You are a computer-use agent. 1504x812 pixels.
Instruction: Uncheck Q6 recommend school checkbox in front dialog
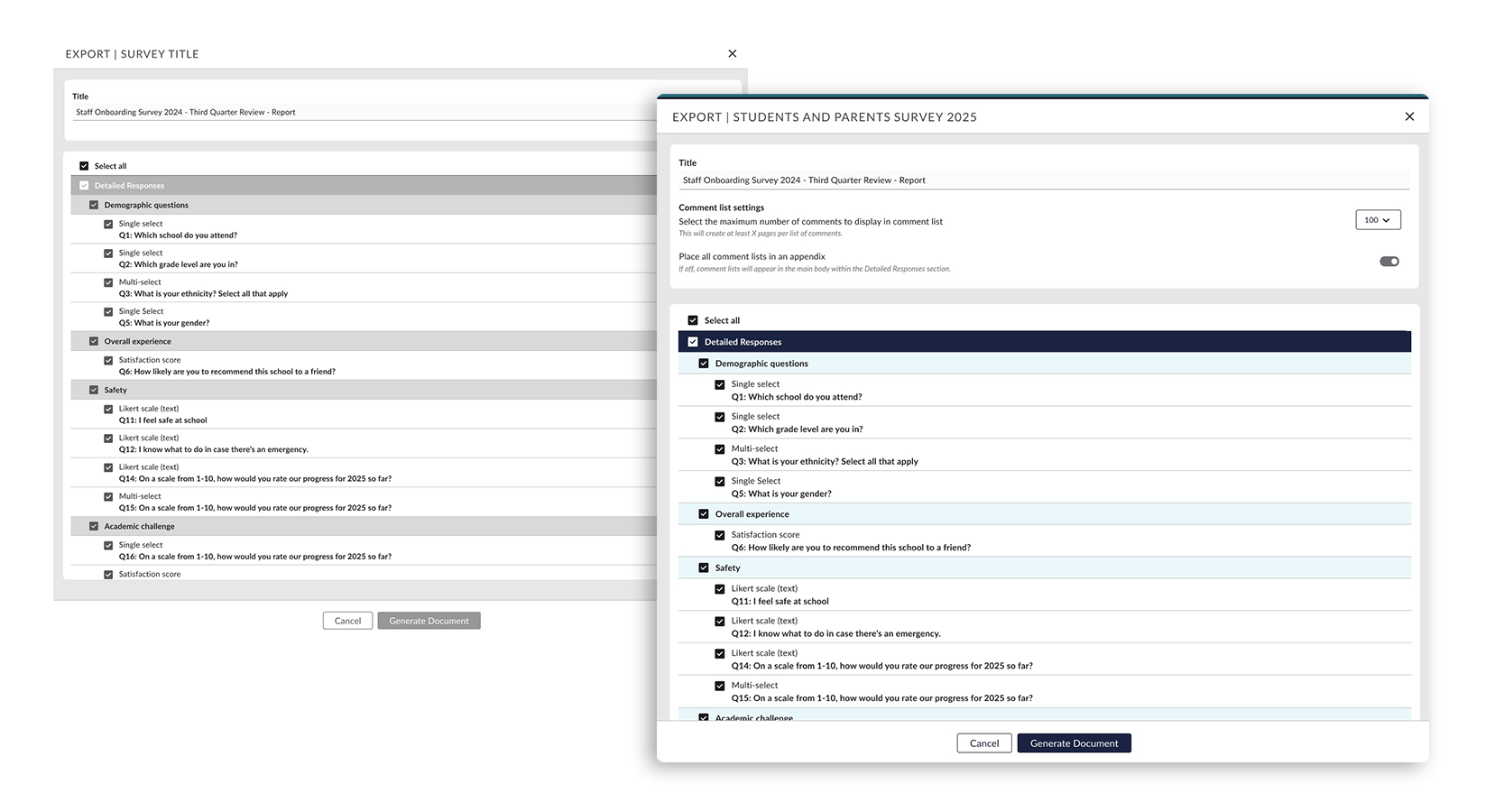point(720,536)
